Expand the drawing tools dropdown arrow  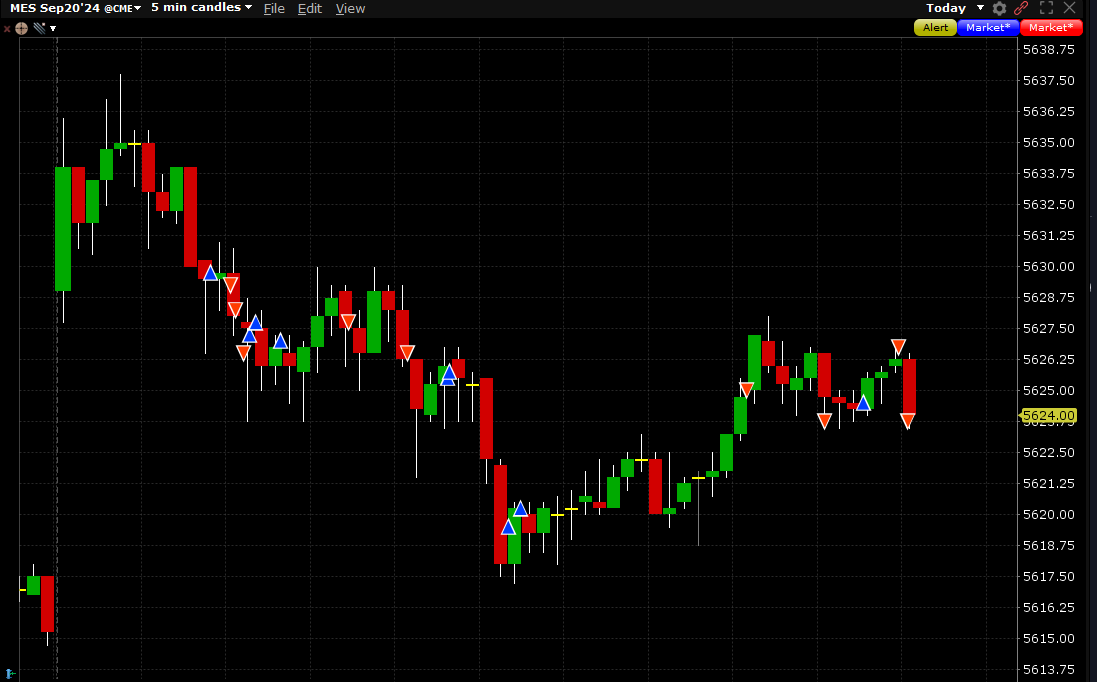point(53,29)
